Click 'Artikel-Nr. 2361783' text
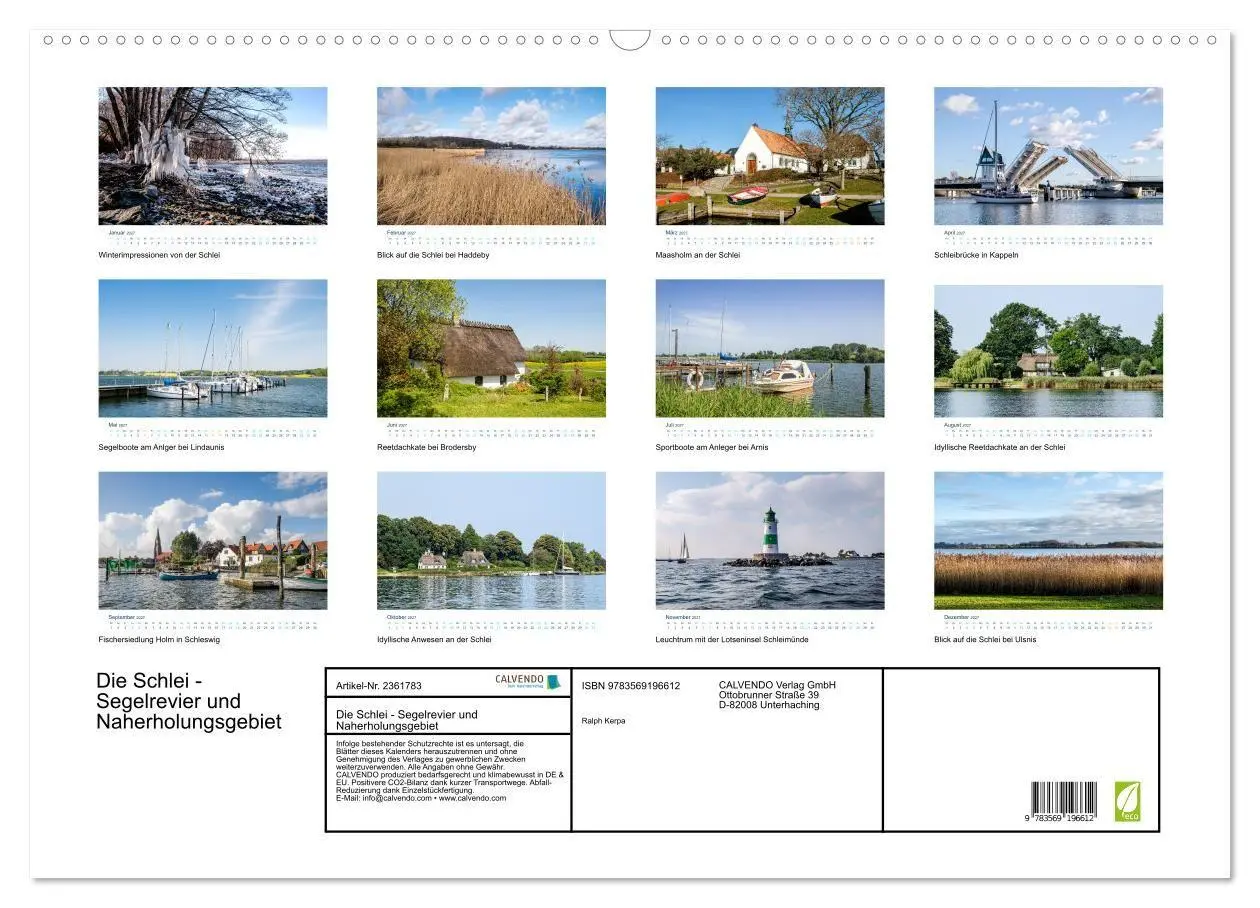The image size is (1260, 908). click(x=379, y=686)
